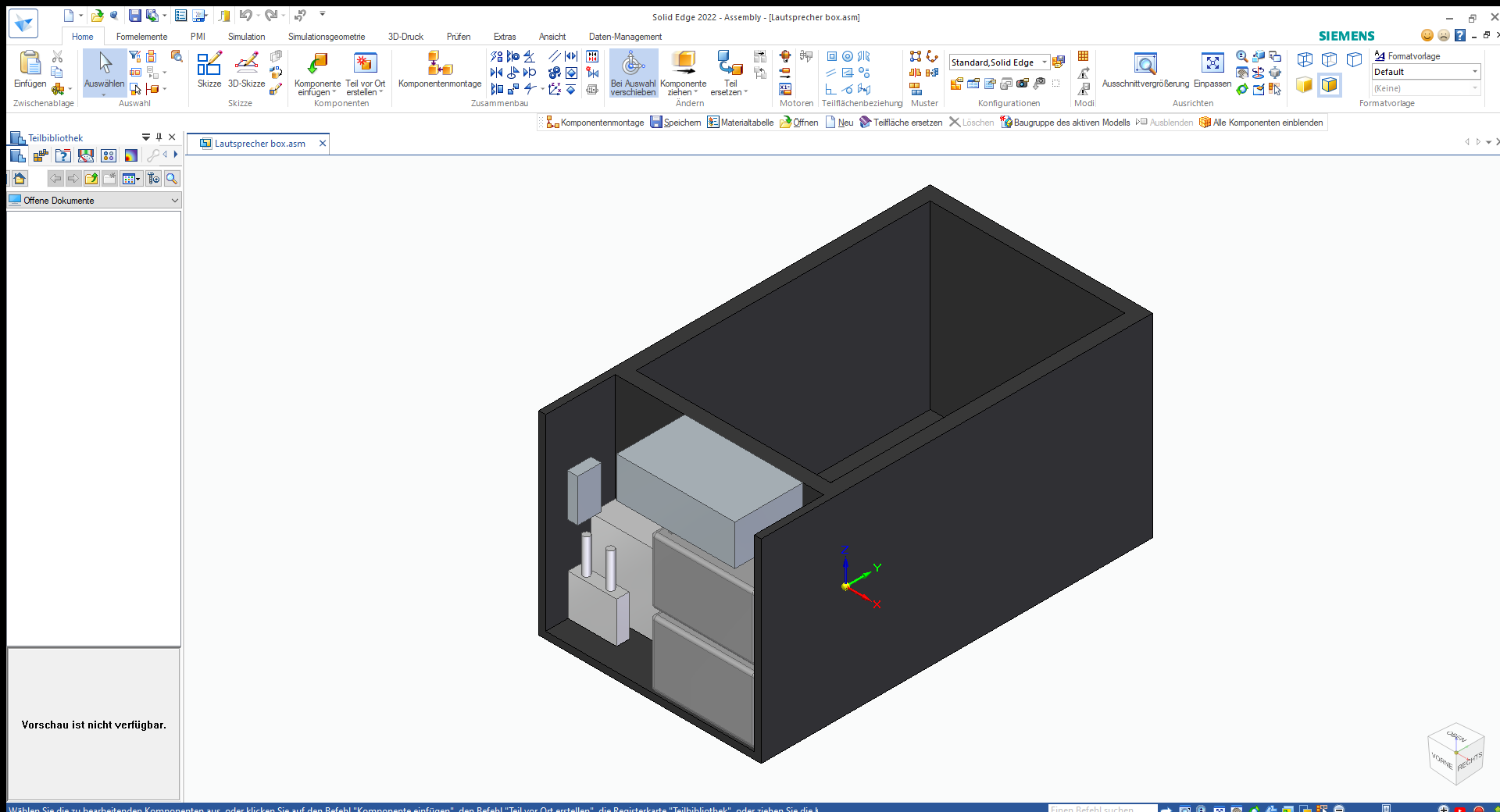Click the save icon in quick access toolbar
The height and width of the screenshot is (812, 1500).
tap(134, 16)
